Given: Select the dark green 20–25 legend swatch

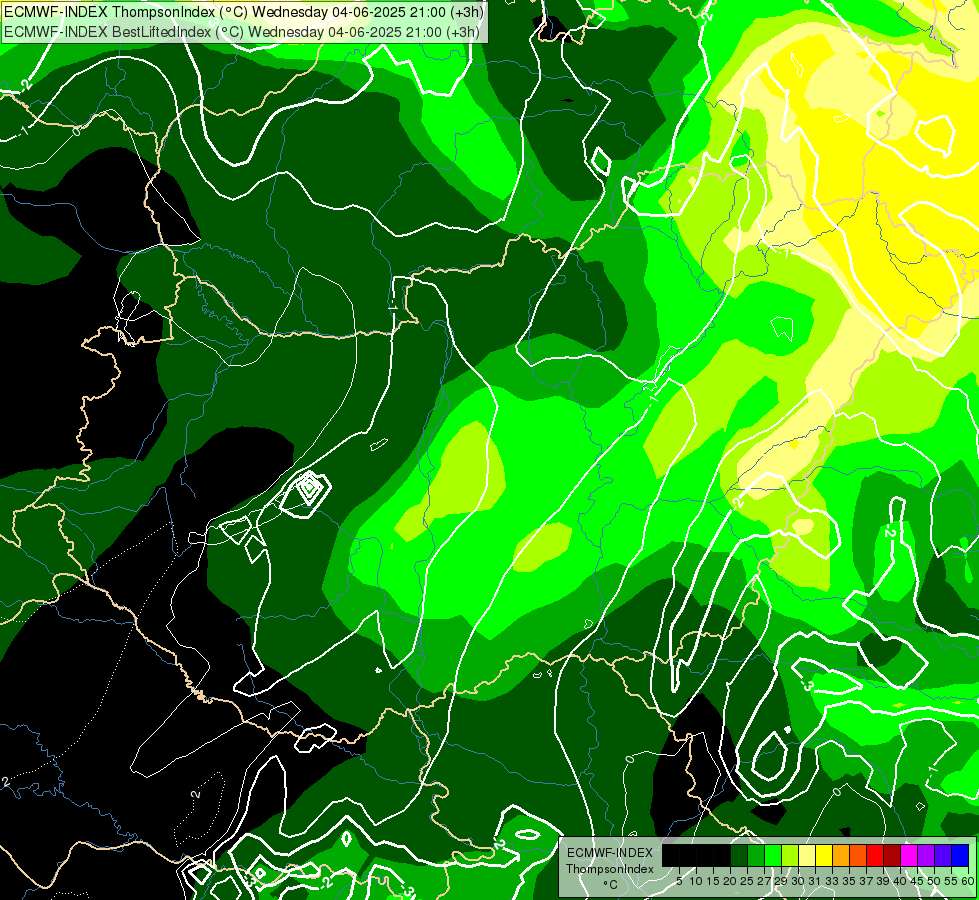Looking at the screenshot, I should [739, 855].
